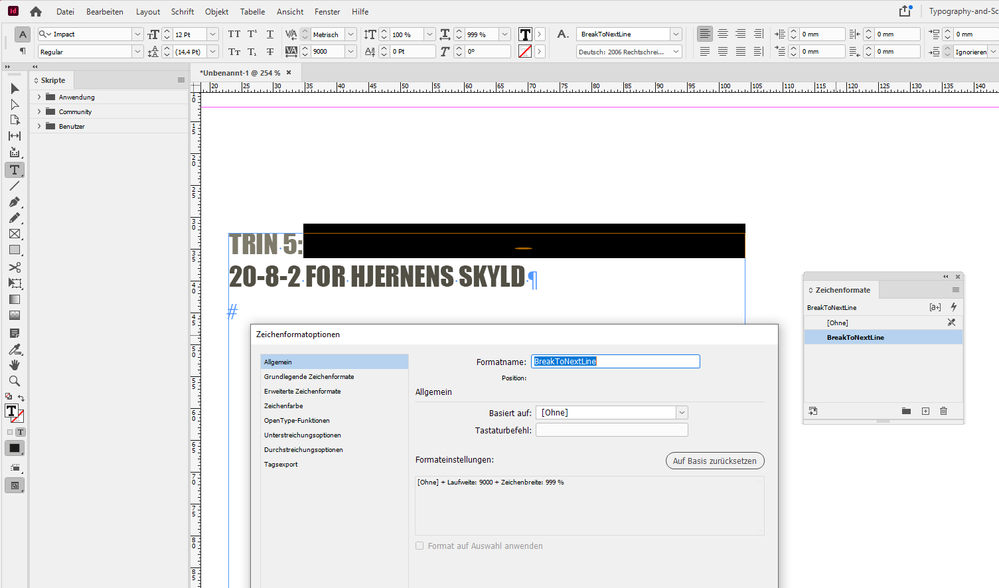Select the Rectangle Frame tool
Viewport: 999px width, 588px height.
[x=15, y=234]
